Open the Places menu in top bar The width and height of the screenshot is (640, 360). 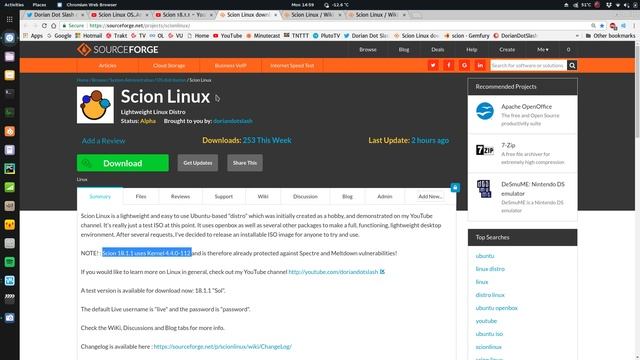(39, 4)
